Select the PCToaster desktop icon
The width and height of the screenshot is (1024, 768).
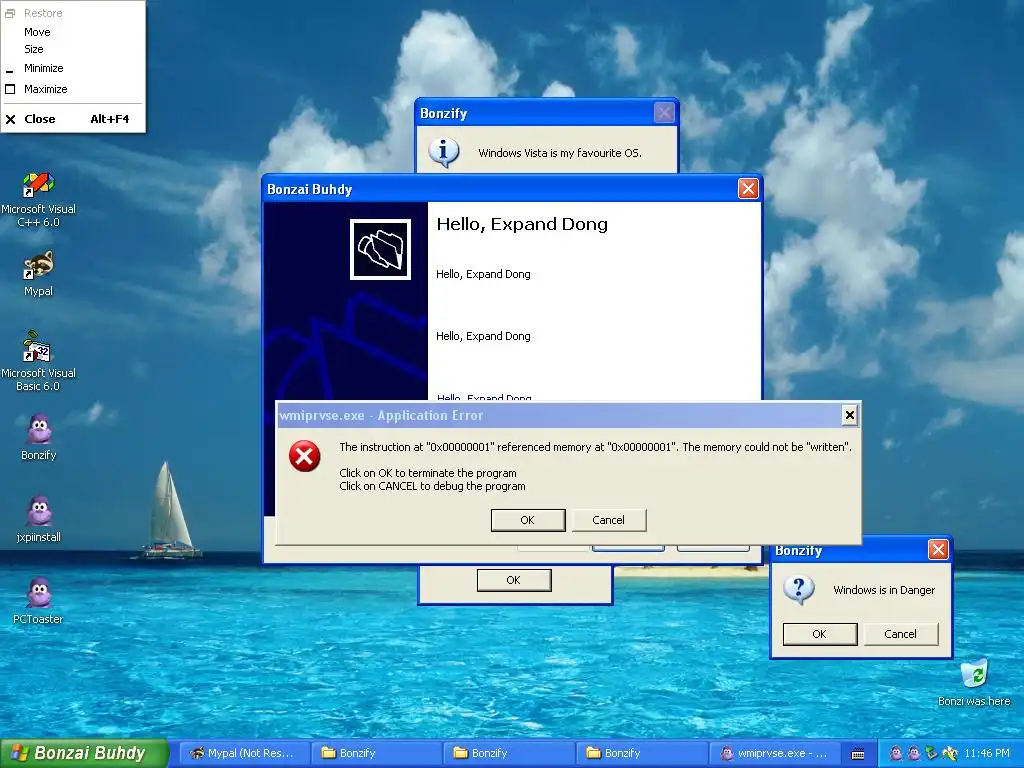click(39, 601)
